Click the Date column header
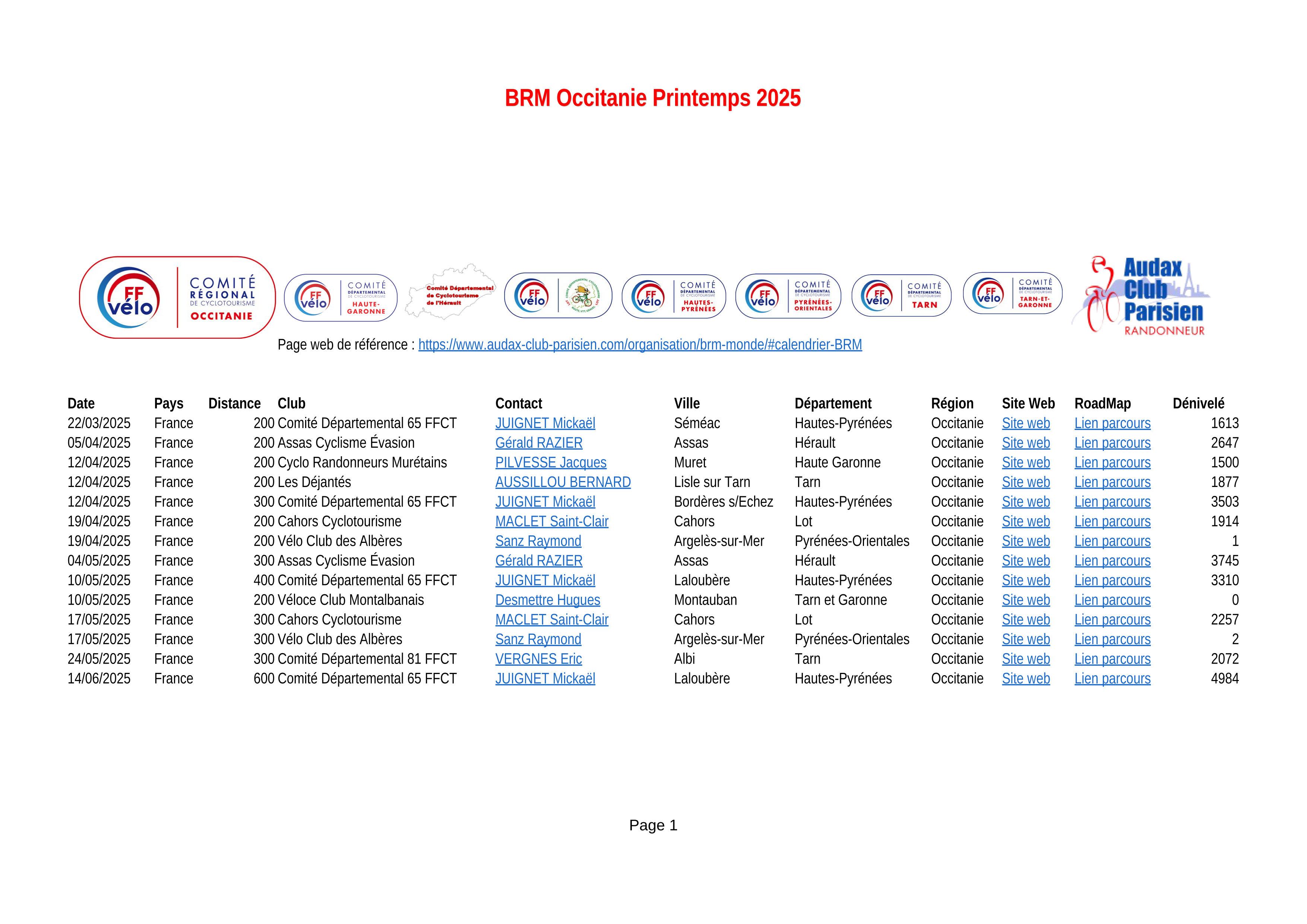The width and height of the screenshot is (1307, 924). (x=81, y=404)
